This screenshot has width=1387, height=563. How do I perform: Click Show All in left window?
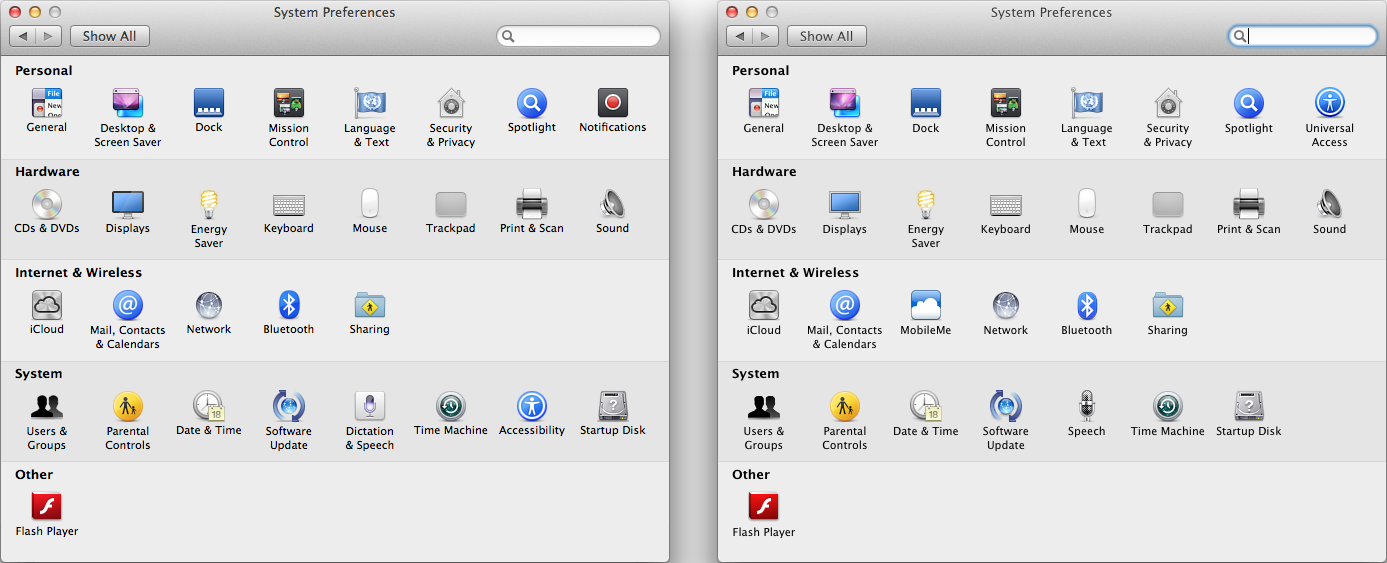point(110,36)
